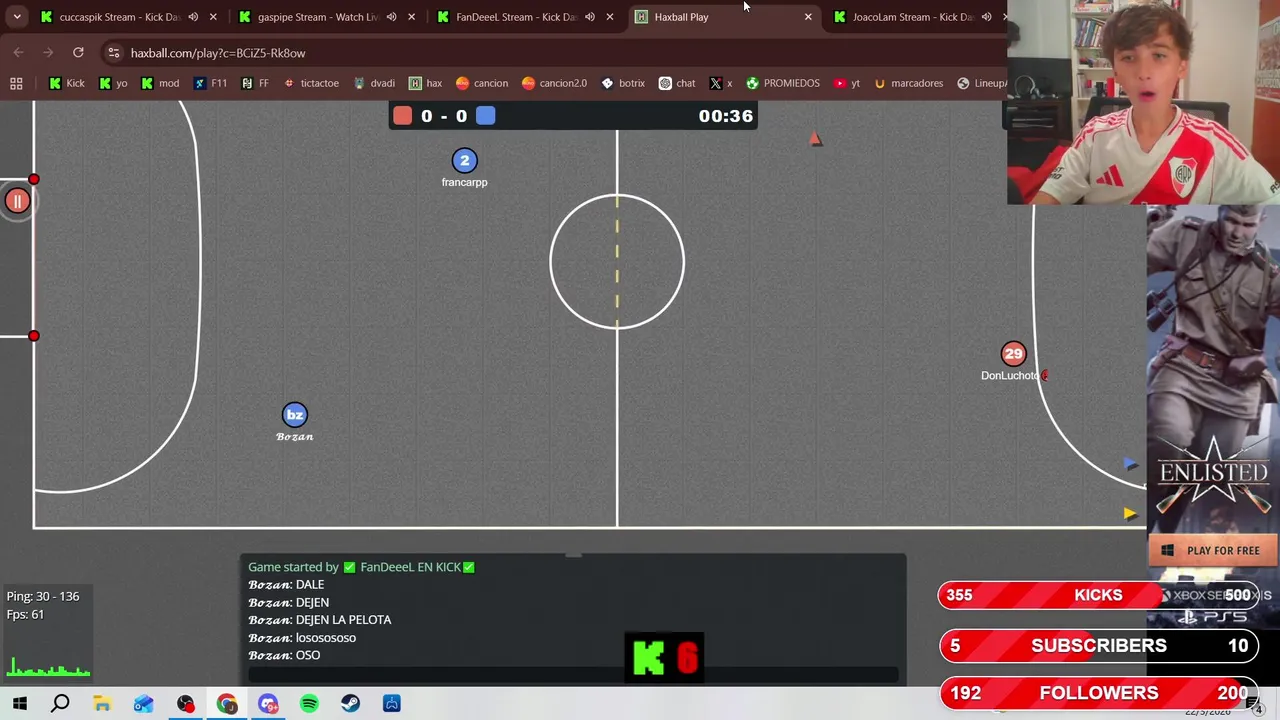Open the hax bookmark

click(x=425, y=83)
